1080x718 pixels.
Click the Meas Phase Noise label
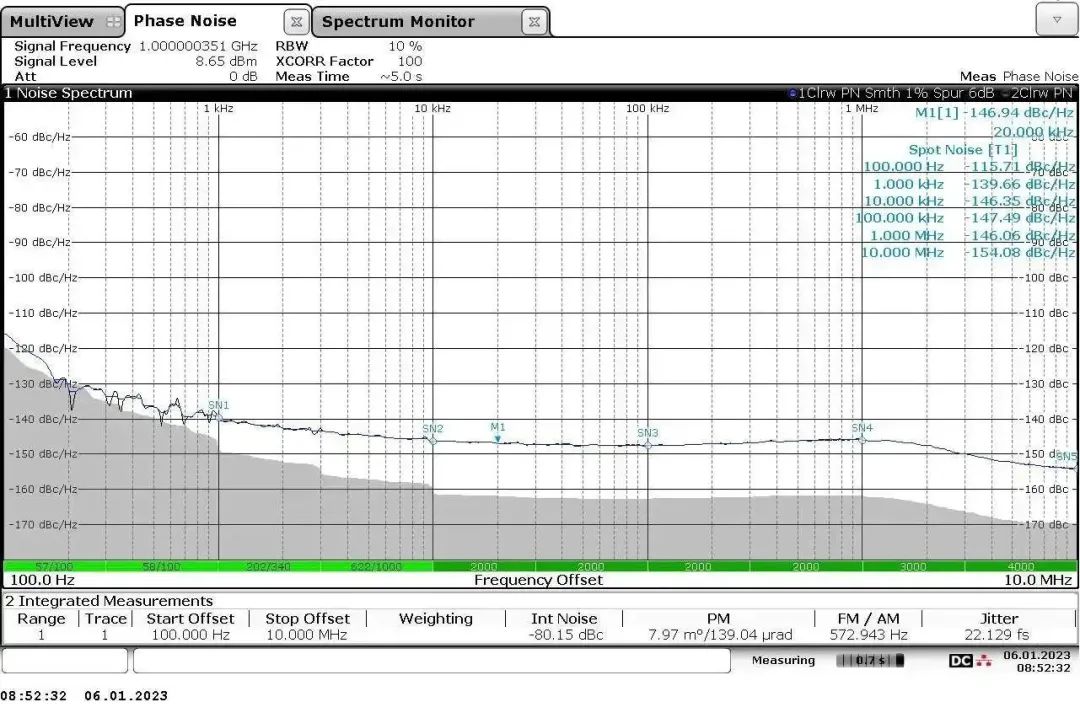coord(1019,76)
